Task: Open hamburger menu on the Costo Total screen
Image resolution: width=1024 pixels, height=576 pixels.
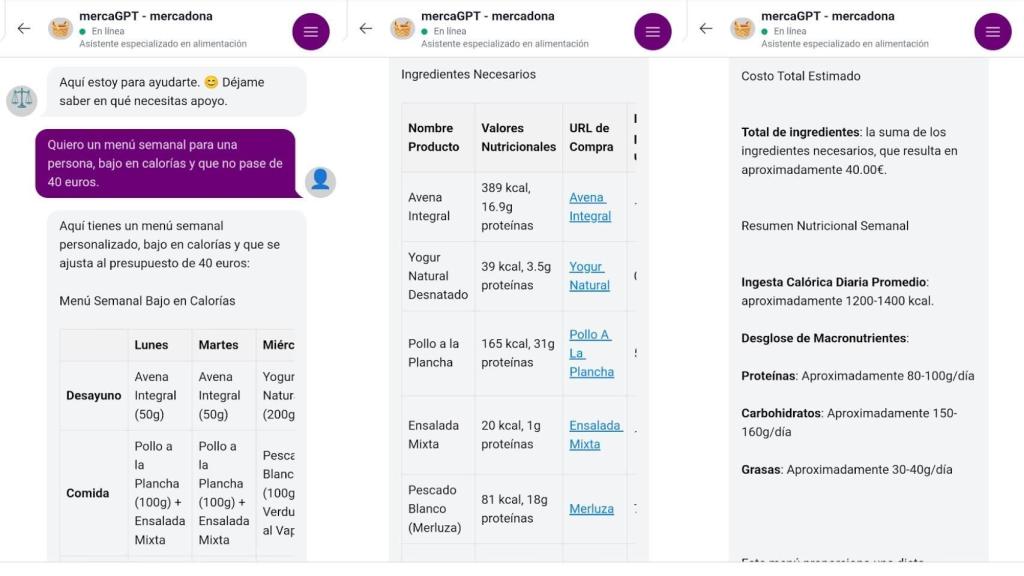Action: 992,31
